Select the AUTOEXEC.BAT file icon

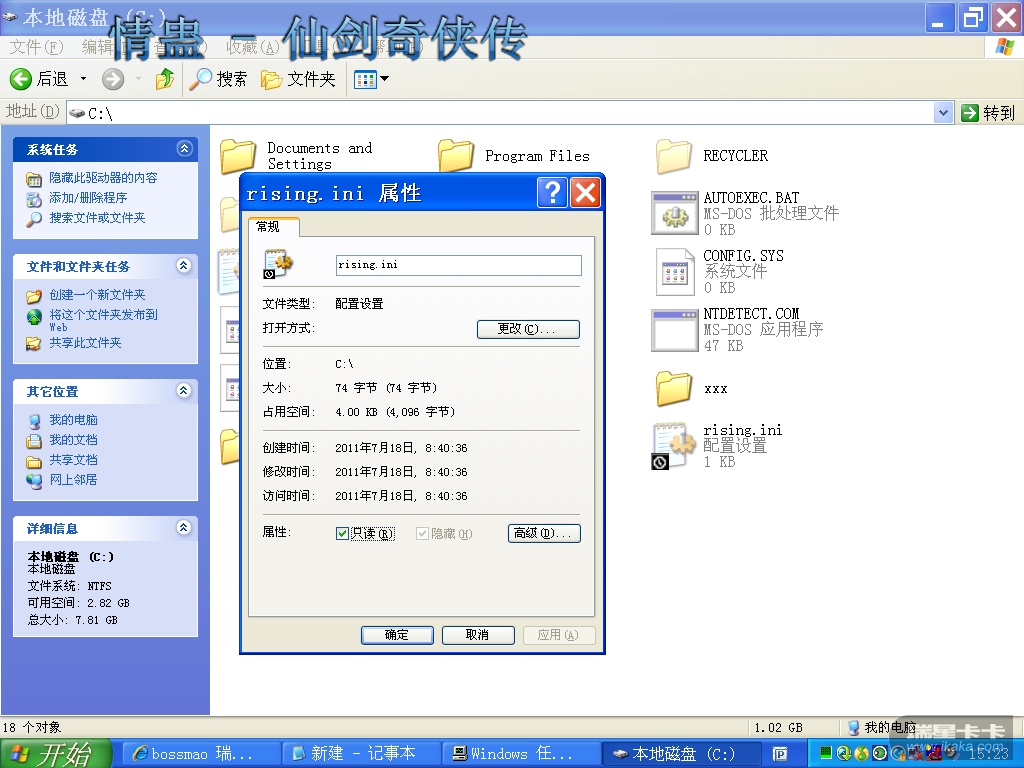[x=675, y=213]
